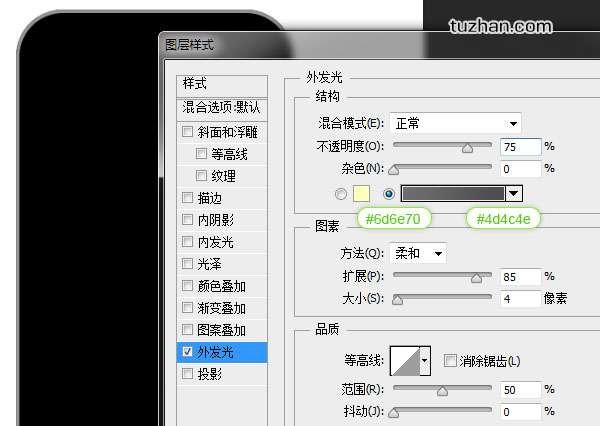Click the pale yellow glow color swatch

point(361,194)
